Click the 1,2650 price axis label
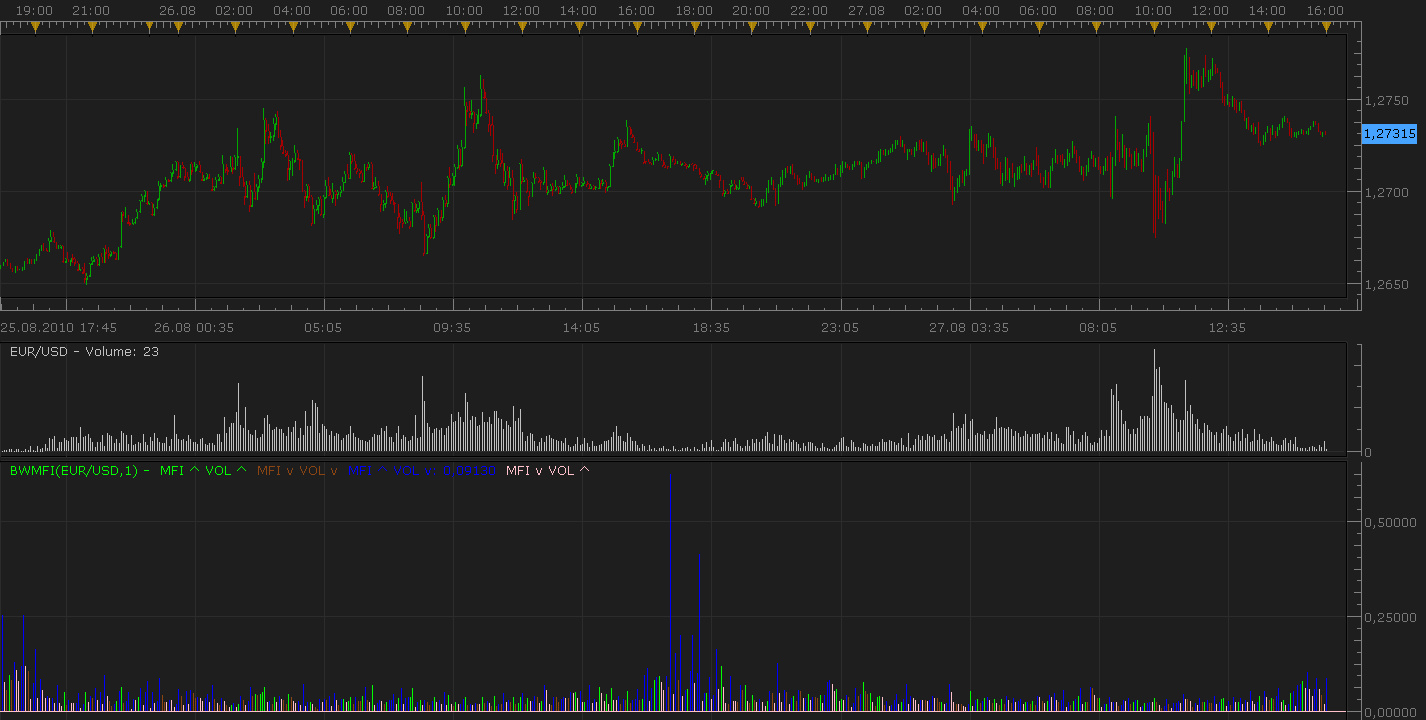Image resolution: width=1426 pixels, height=720 pixels. point(1387,285)
